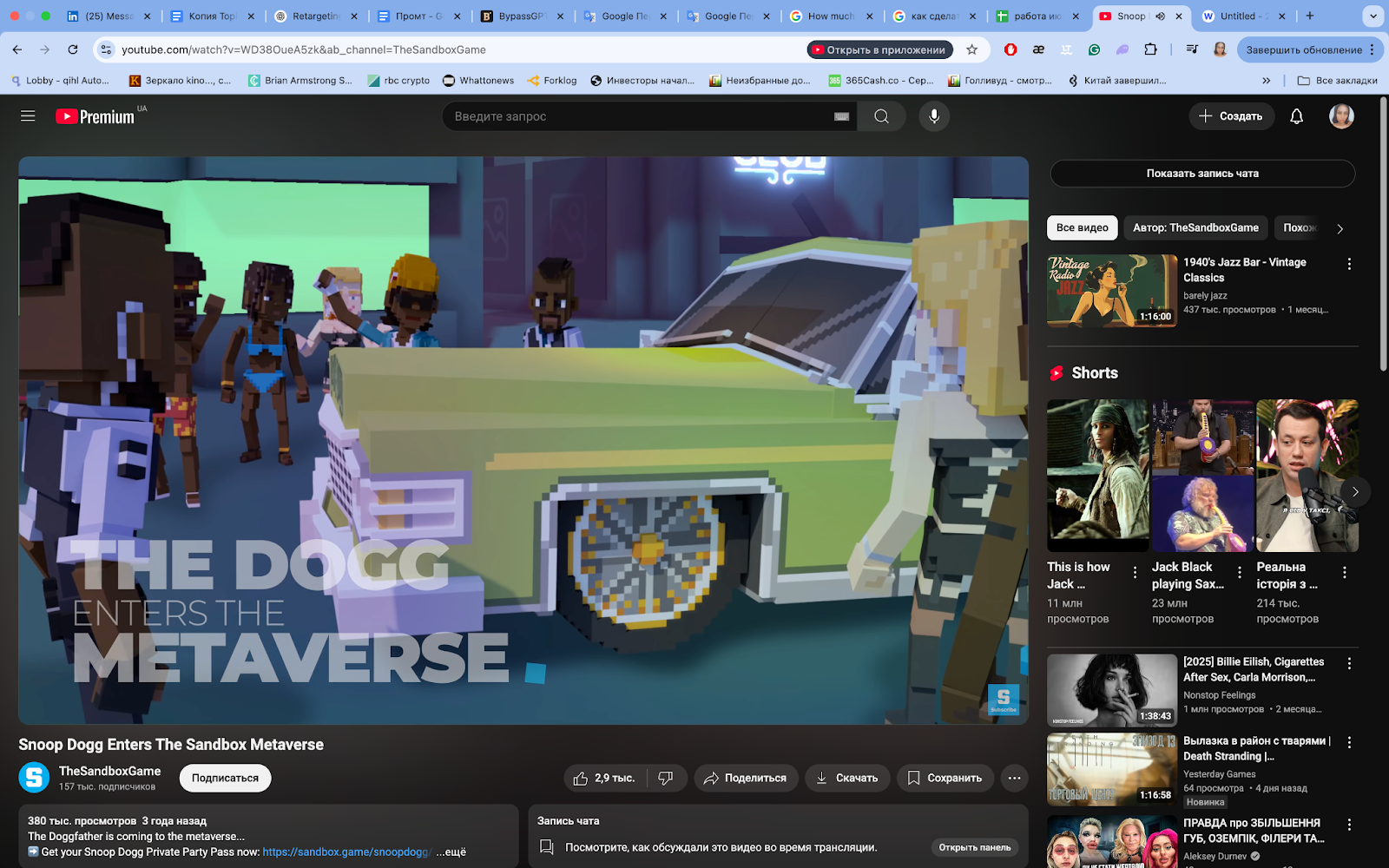
Task: Start voice search with the microphone
Action: click(x=934, y=116)
